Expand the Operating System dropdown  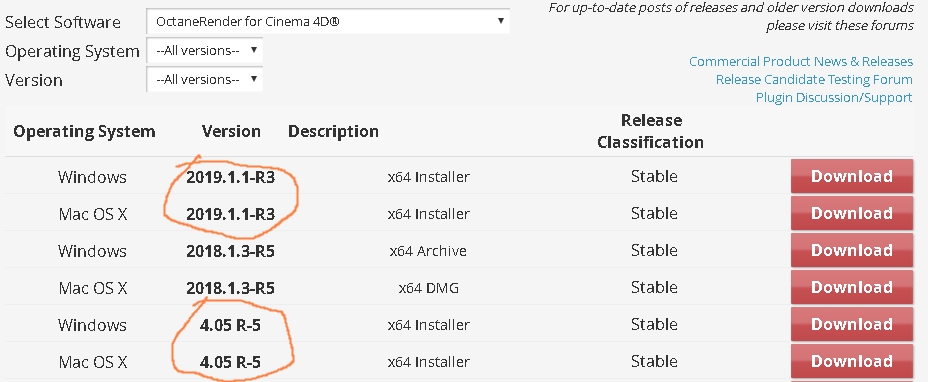tap(204, 50)
